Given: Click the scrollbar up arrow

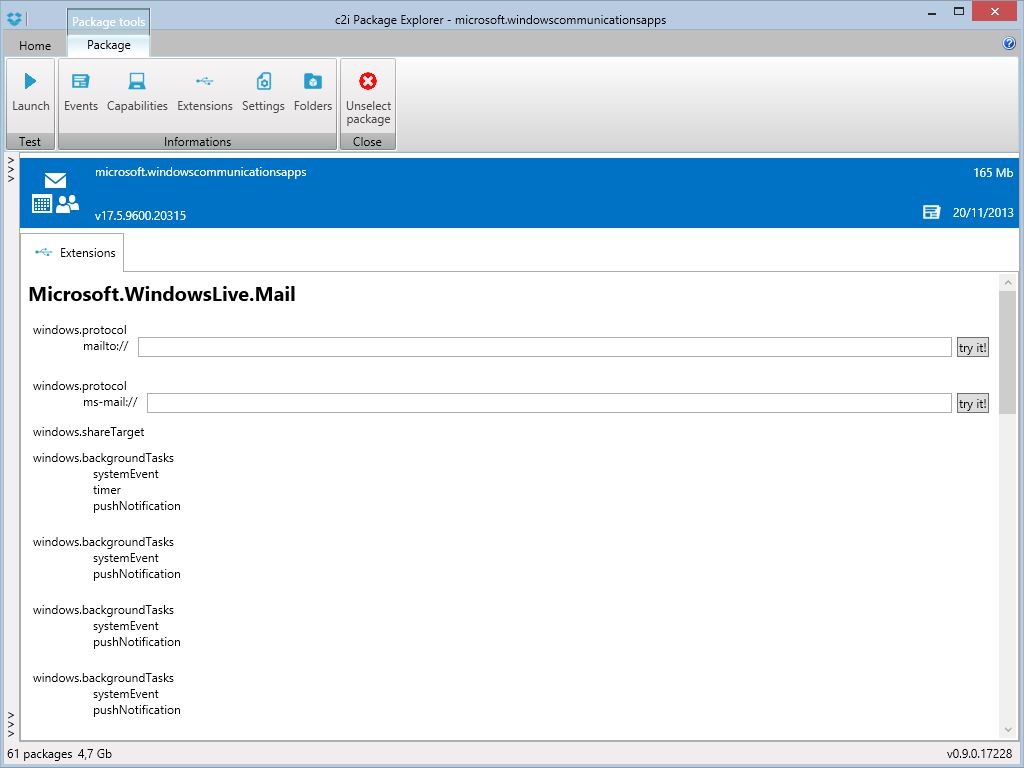Looking at the screenshot, I should tap(1008, 283).
